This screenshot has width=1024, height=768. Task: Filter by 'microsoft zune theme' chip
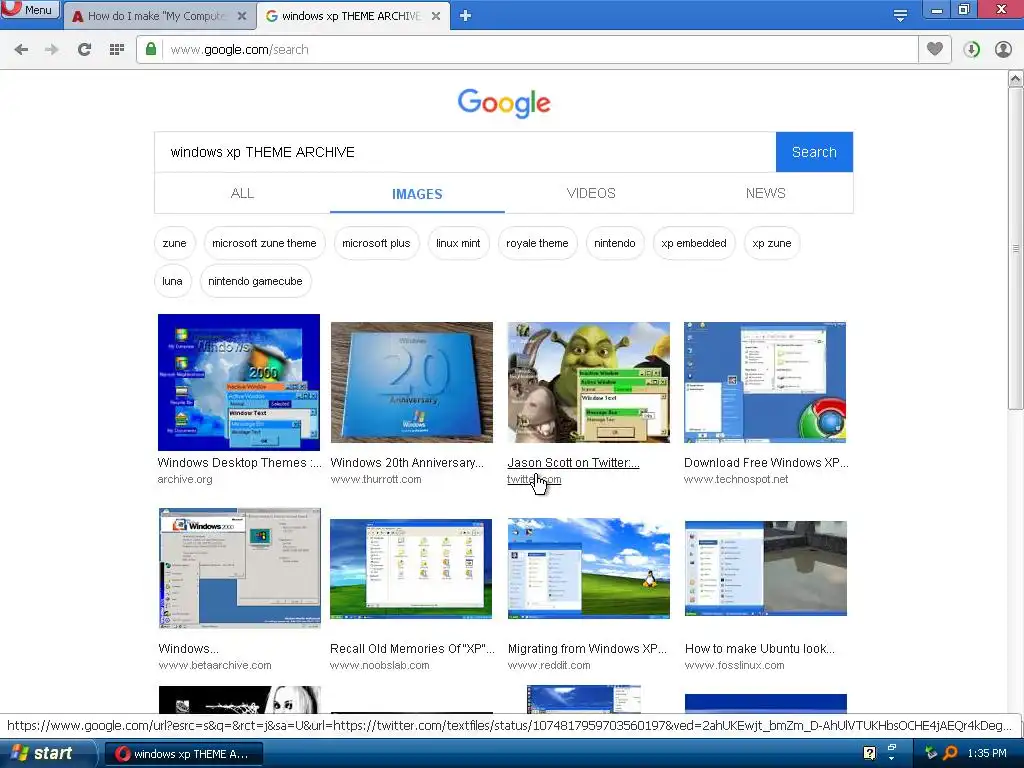264,243
